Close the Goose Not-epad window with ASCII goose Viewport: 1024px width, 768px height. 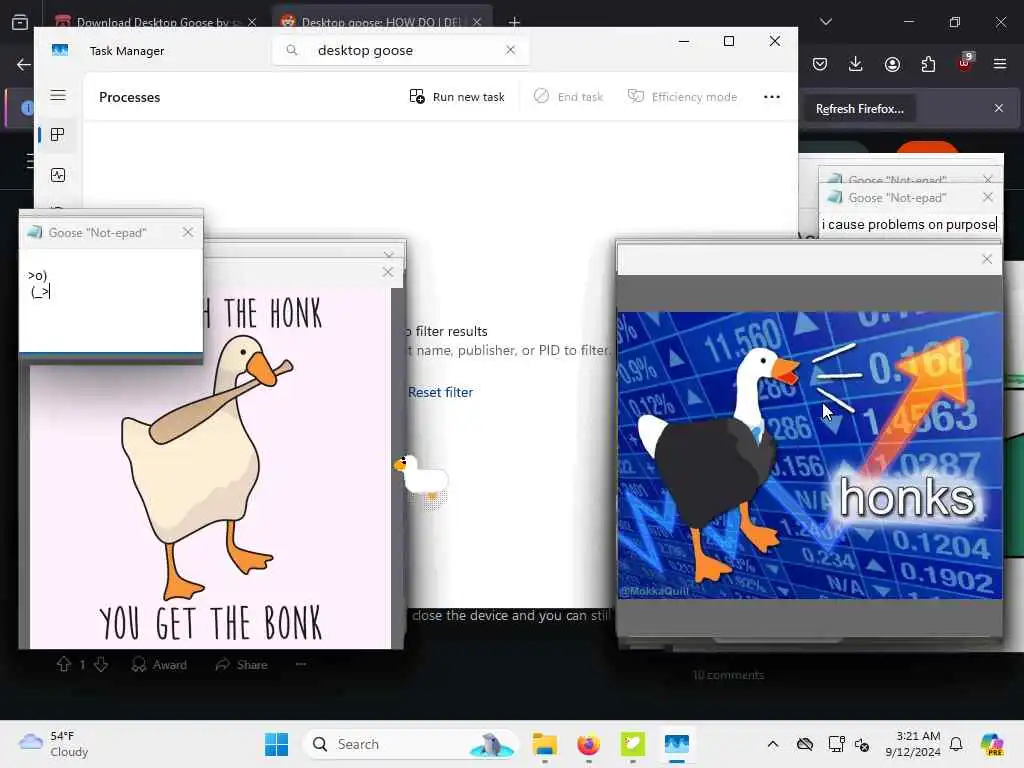[188, 232]
